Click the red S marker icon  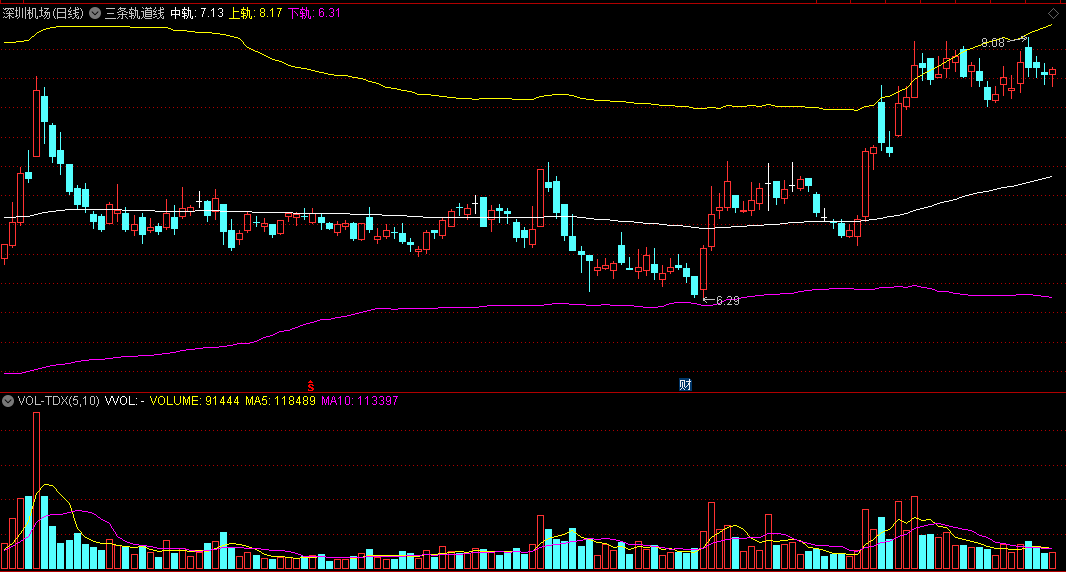coord(311,386)
